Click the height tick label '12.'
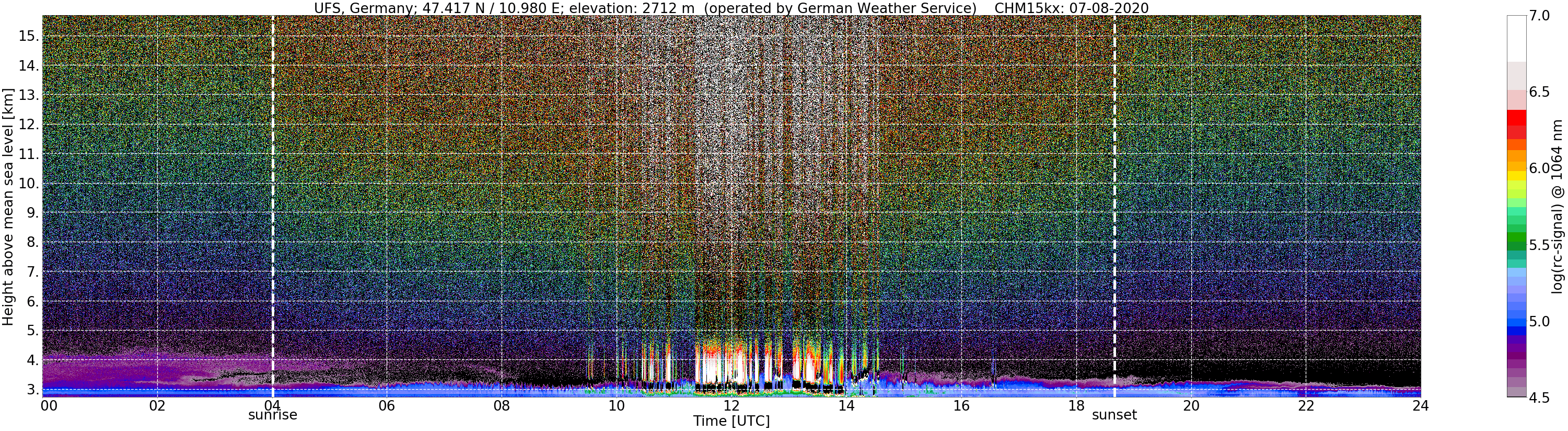 pos(28,124)
